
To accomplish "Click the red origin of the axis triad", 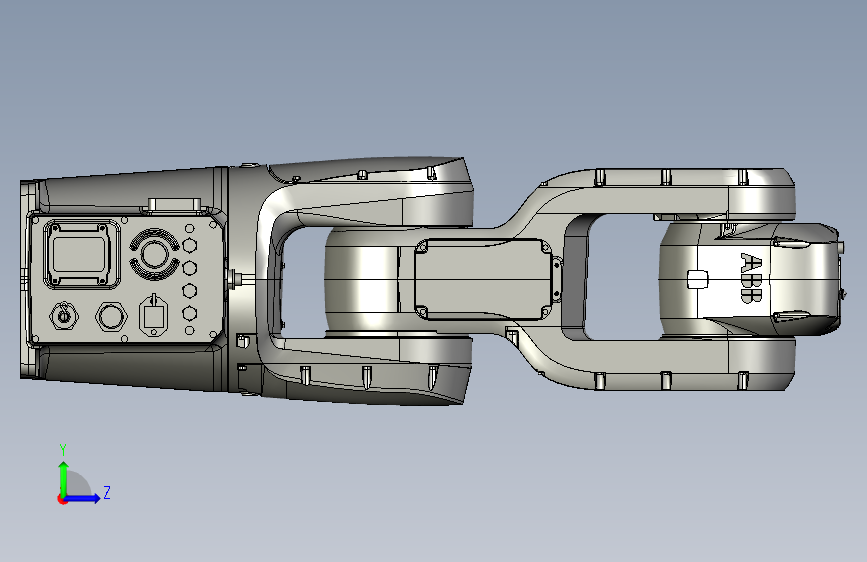I will [x=62, y=499].
